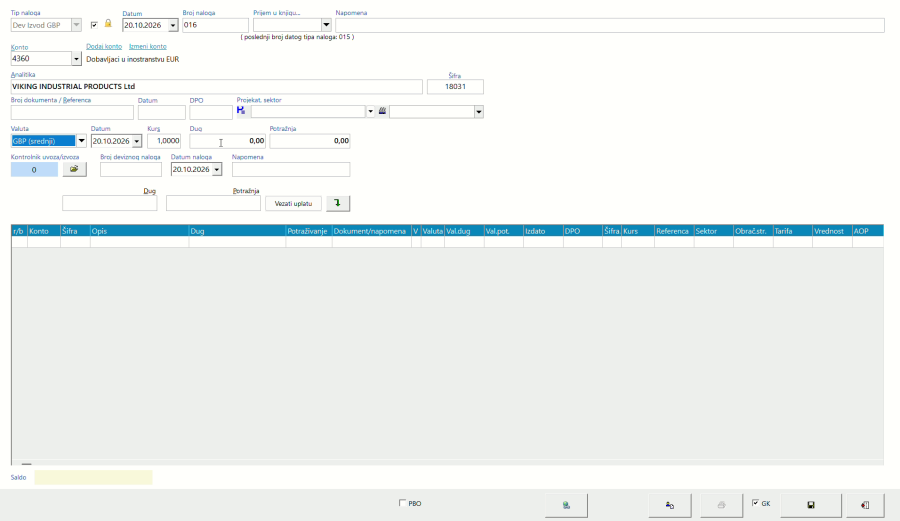Toggle the checkbox next to Tip naloga

[94, 25]
